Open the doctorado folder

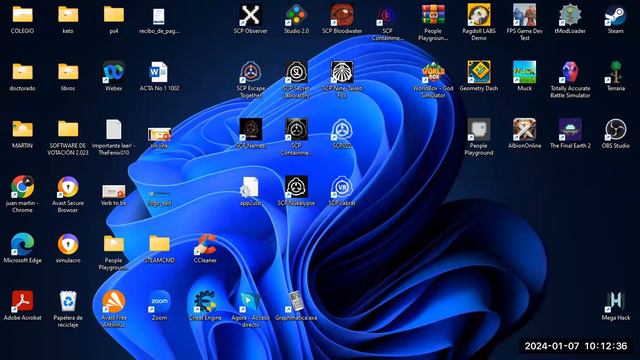pyautogui.click(x=22, y=72)
